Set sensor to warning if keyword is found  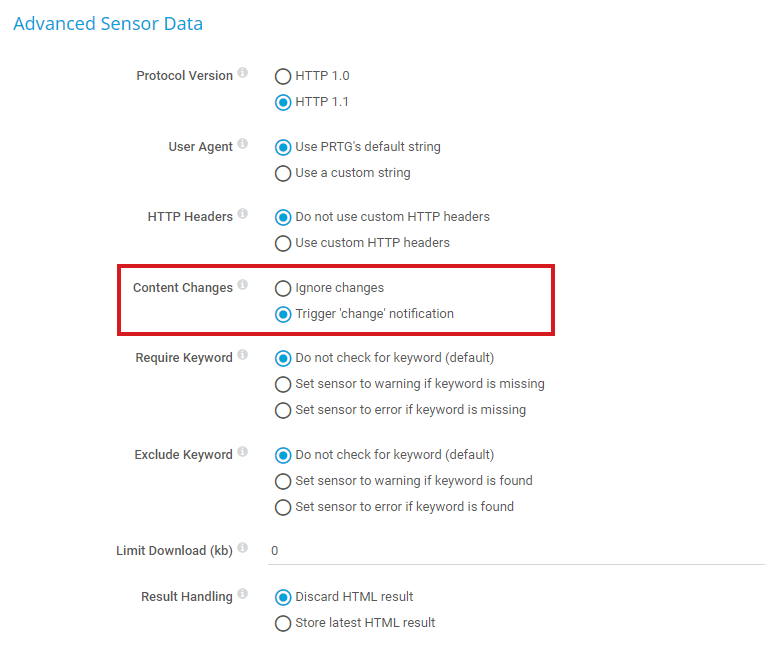[x=283, y=481]
